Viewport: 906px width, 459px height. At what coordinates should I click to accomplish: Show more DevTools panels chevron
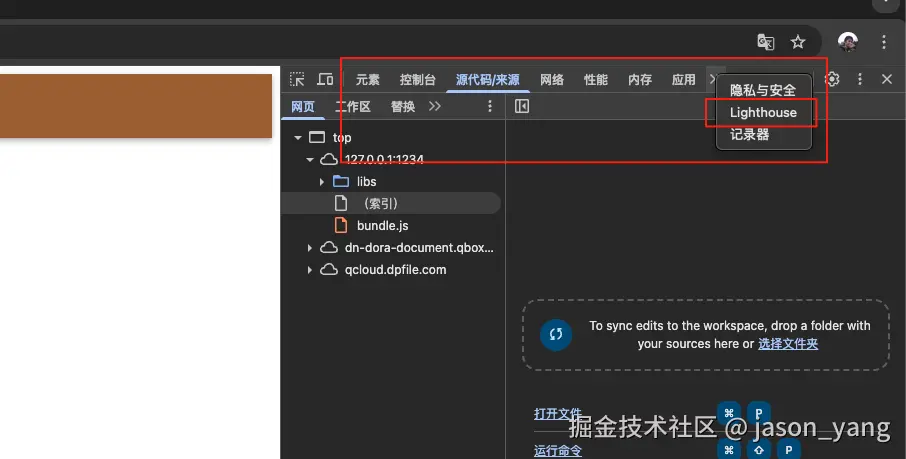pos(712,79)
